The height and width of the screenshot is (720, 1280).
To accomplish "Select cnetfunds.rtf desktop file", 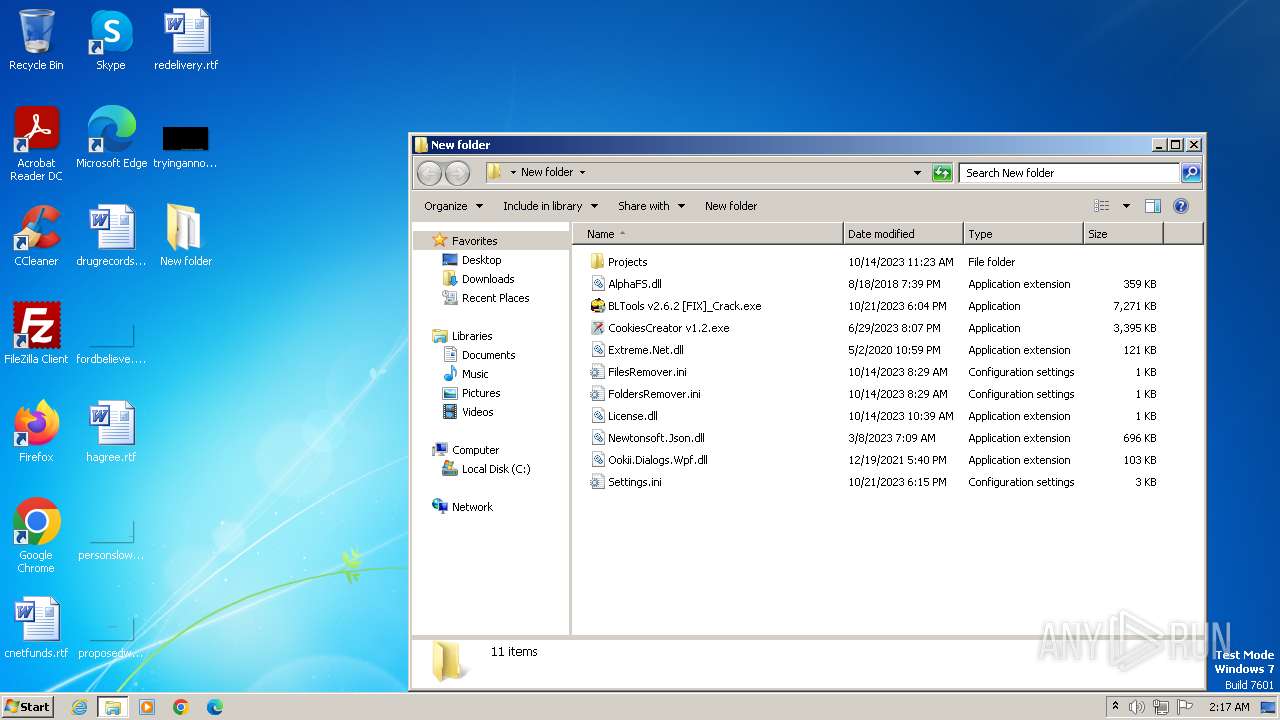I will (36, 628).
